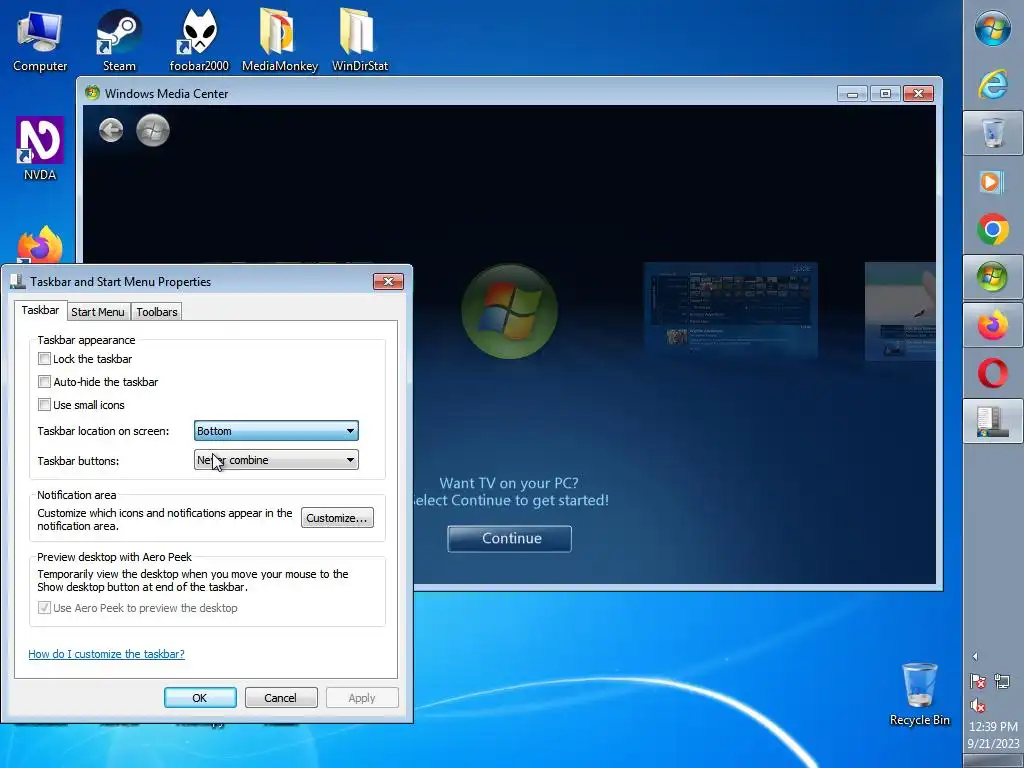The image size is (1024, 768).
Task: Select the Recycle Bin desktop icon
Action: (x=920, y=694)
